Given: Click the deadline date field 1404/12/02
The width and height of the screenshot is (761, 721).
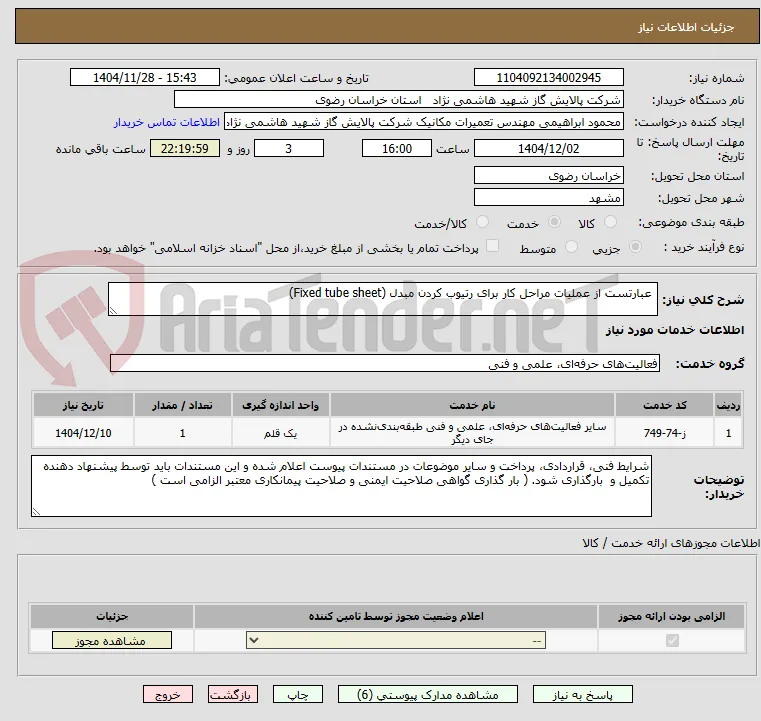Looking at the screenshot, I should [548, 148].
